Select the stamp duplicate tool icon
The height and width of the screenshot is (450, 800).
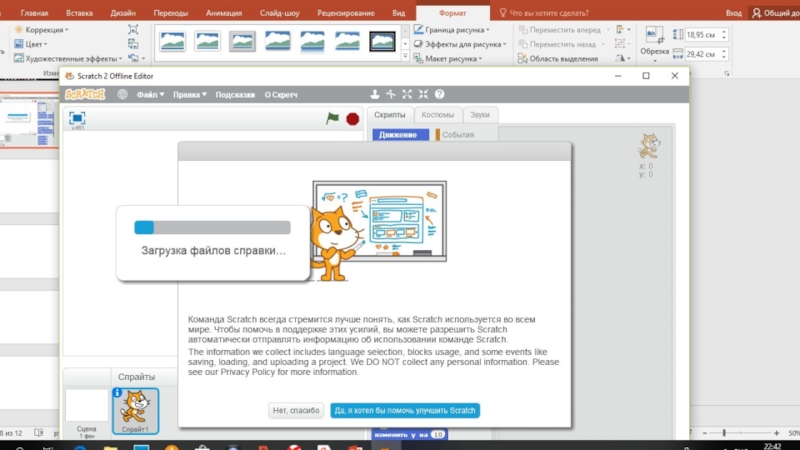[x=375, y=95]
